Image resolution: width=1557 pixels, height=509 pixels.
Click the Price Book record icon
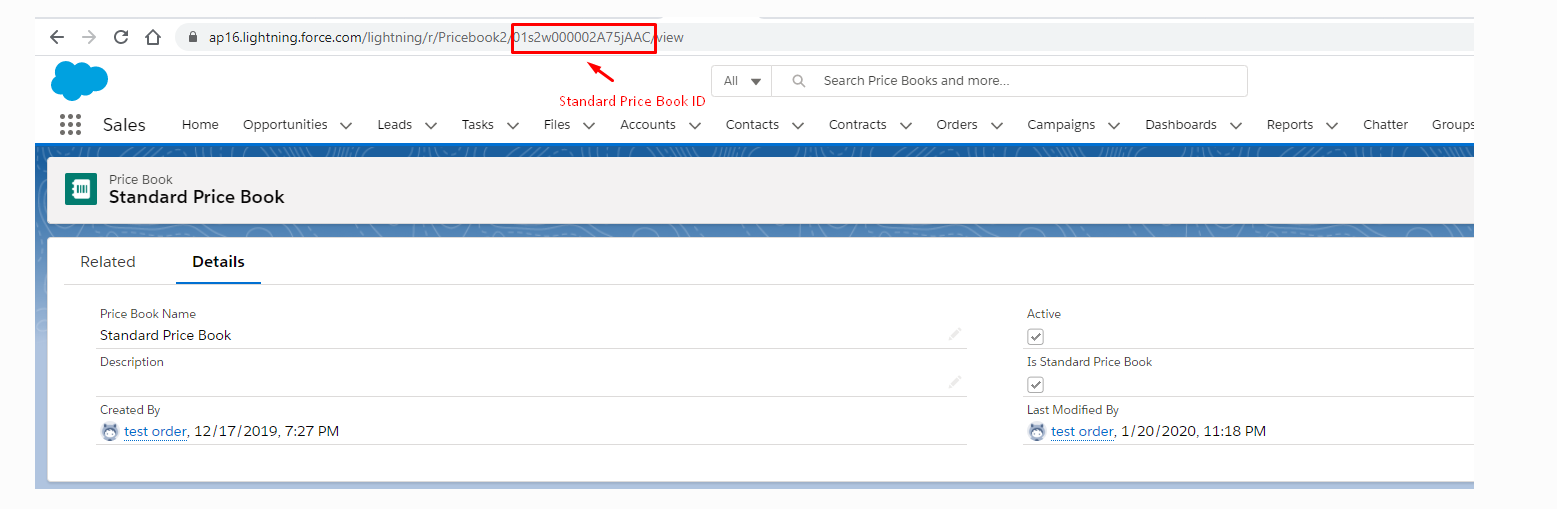pyautogui.click(x=81, y=189)
